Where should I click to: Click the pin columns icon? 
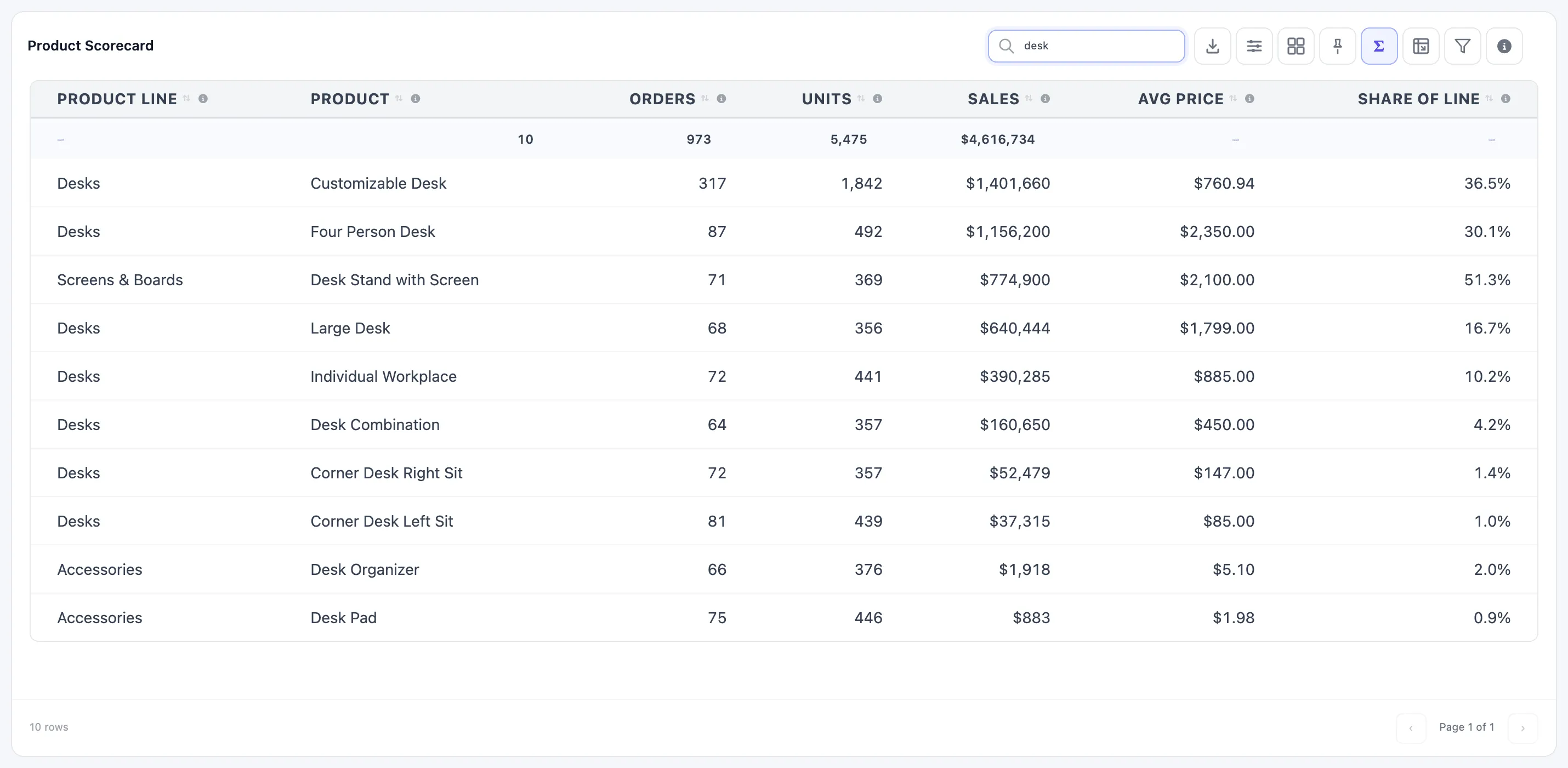(x=1337, y=46)
